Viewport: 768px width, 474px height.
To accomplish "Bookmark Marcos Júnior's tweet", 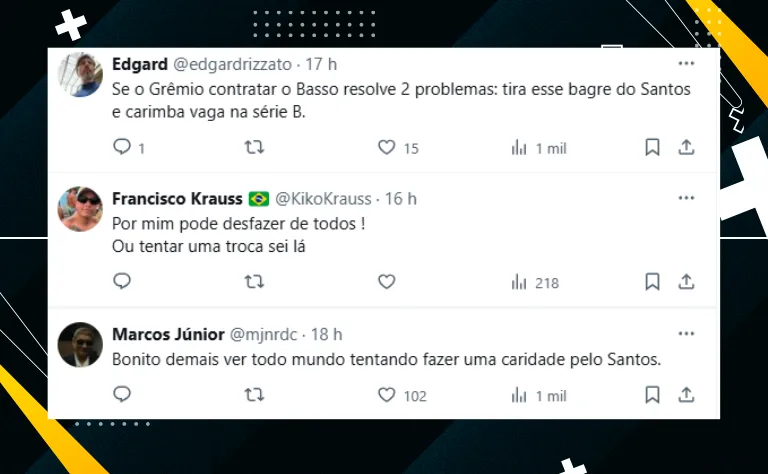I will click(652, 395).
